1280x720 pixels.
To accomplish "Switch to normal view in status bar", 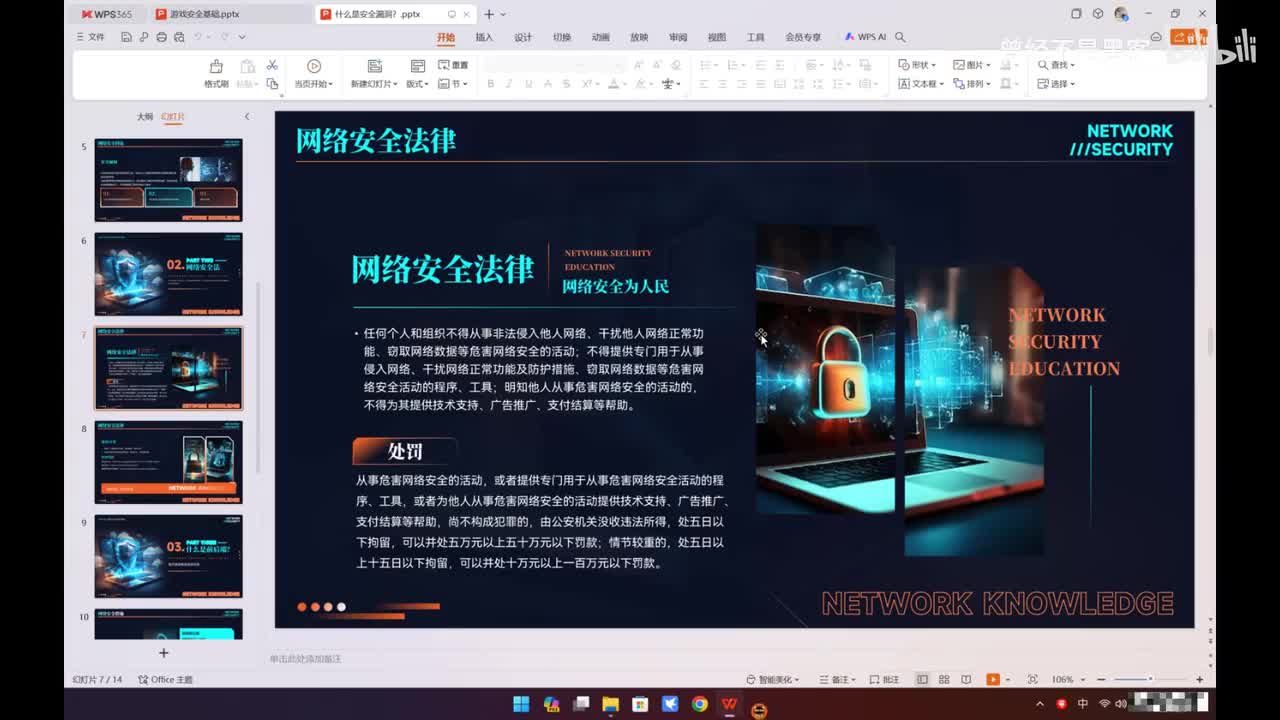I will click(x=922, y=679).
